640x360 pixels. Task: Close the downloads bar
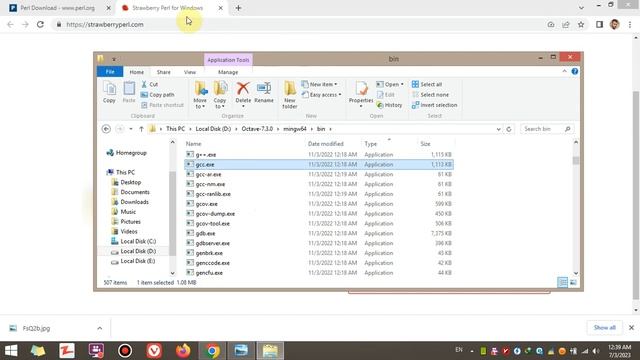coord(631,328)
